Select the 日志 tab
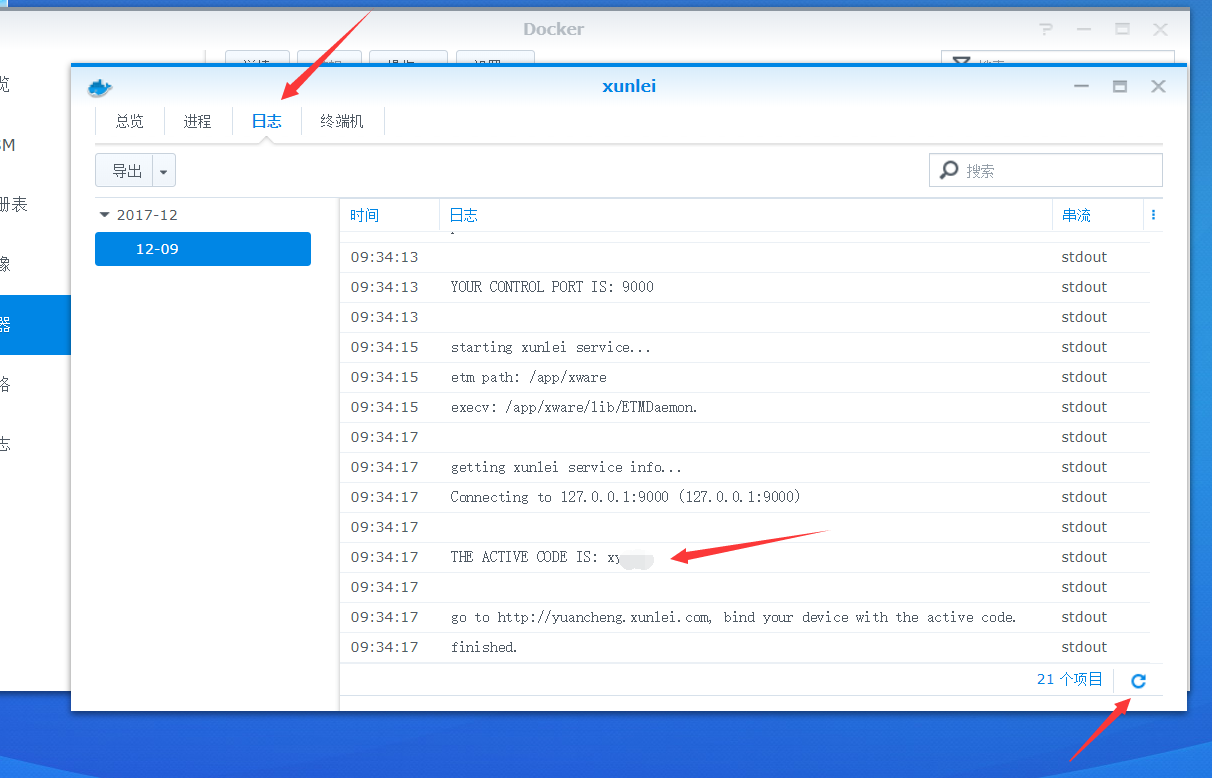1212x778 pixels. [266, 122]
